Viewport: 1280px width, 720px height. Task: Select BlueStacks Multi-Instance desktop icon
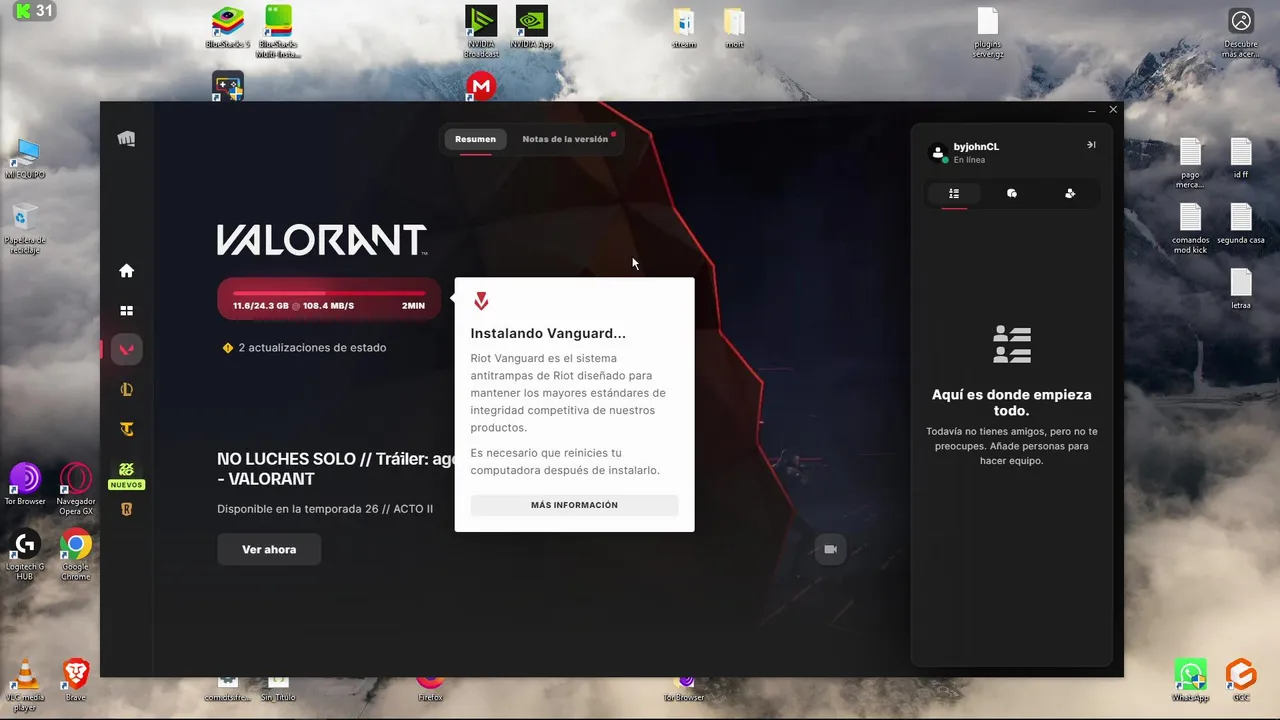click(x=278, y=32)
